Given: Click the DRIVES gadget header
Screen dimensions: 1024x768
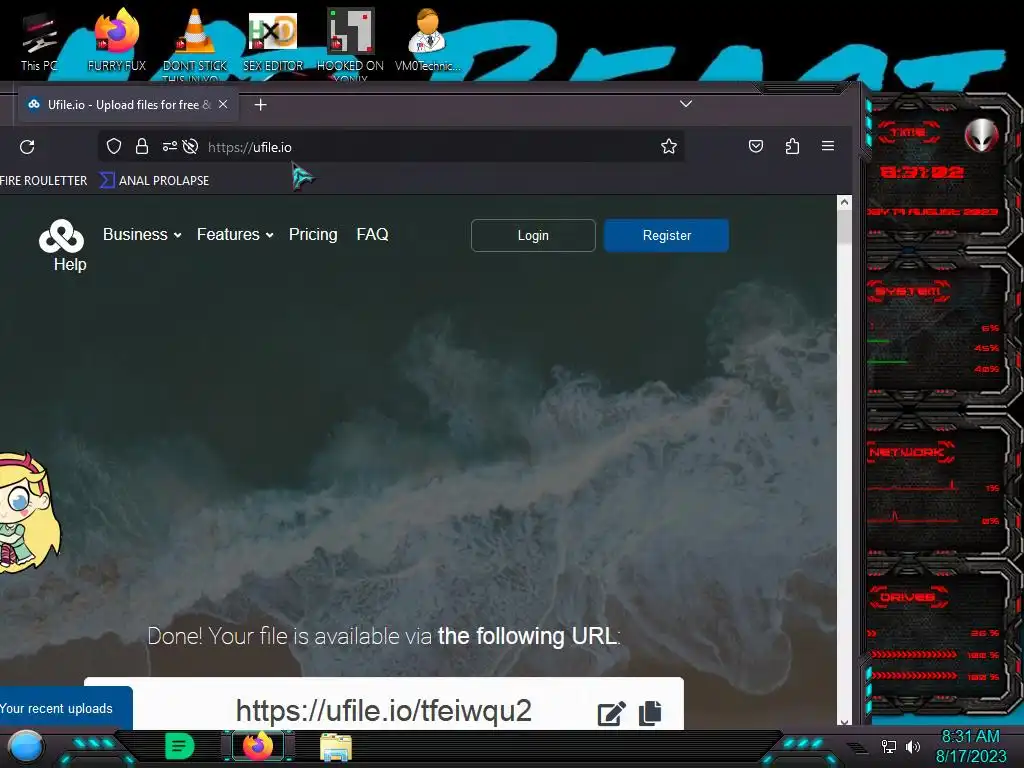Looking at the screenshot, I should [907, 597].
